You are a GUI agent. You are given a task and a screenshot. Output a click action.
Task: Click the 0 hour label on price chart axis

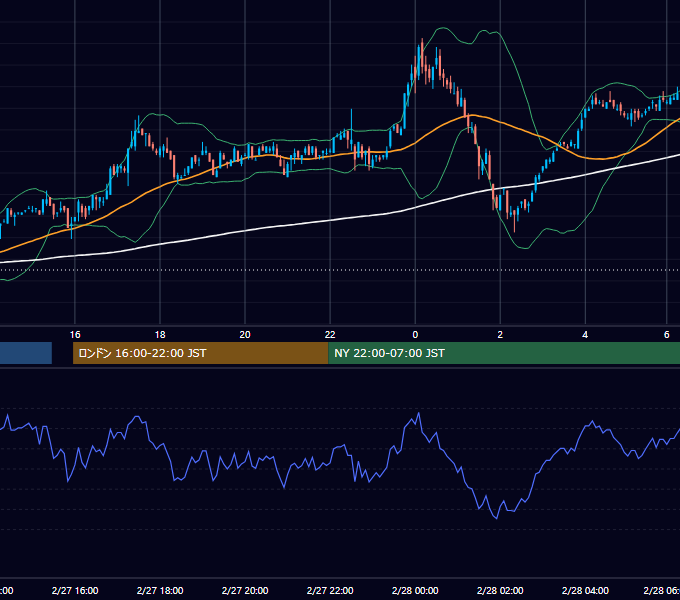[415, 335]
